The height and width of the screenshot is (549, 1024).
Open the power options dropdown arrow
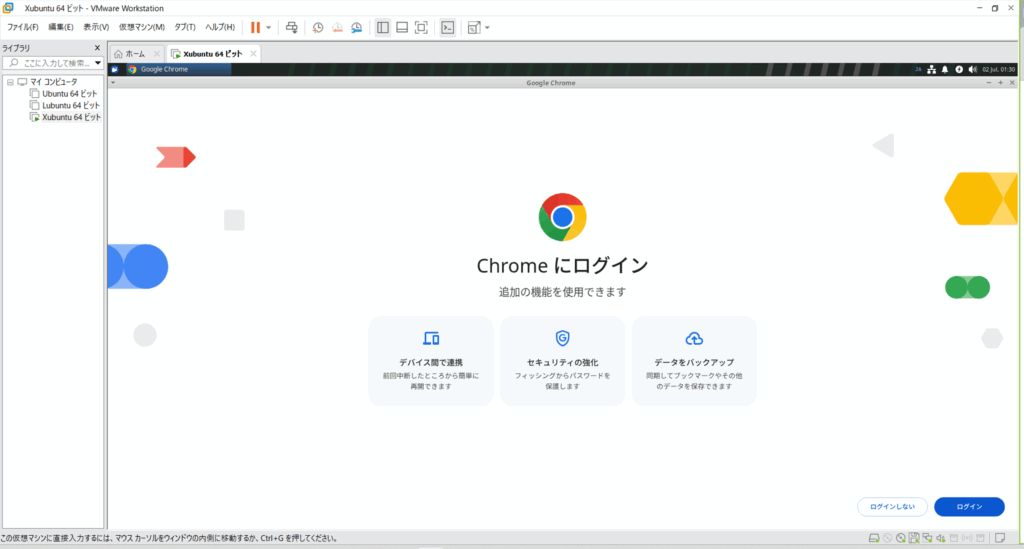coord(268,27)
